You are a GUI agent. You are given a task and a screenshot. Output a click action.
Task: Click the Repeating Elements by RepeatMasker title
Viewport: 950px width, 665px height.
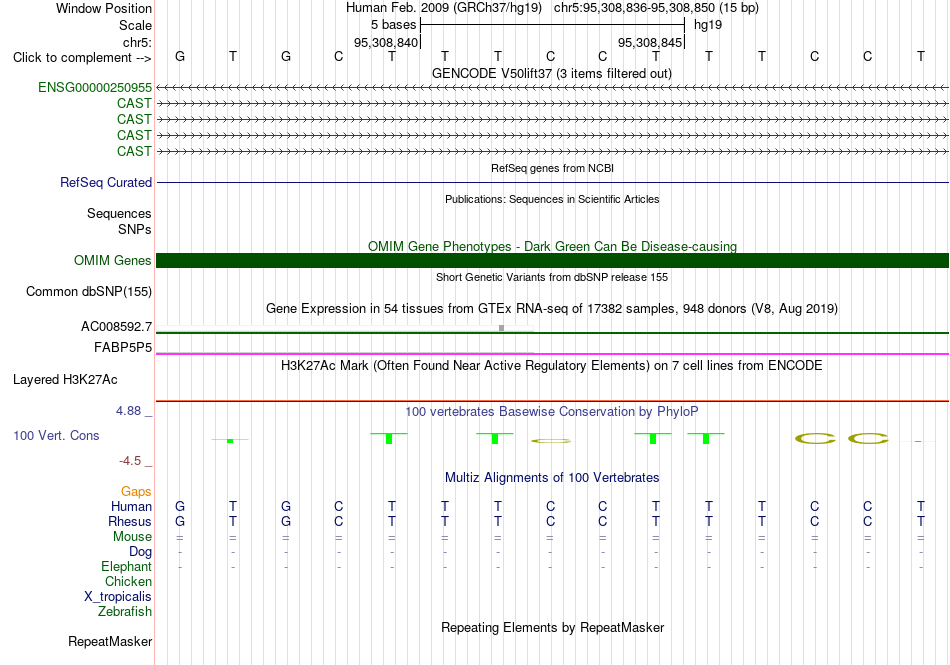[552, 627]
